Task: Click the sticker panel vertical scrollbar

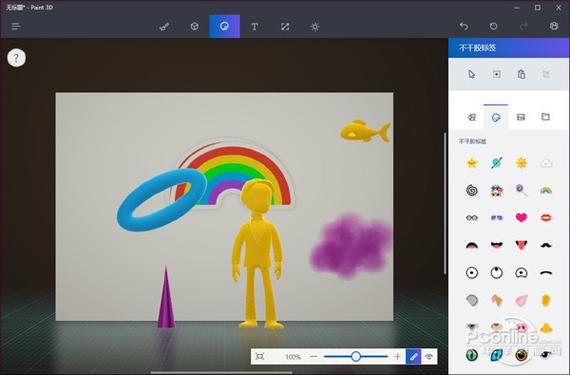Action: (x=445, y=203)
